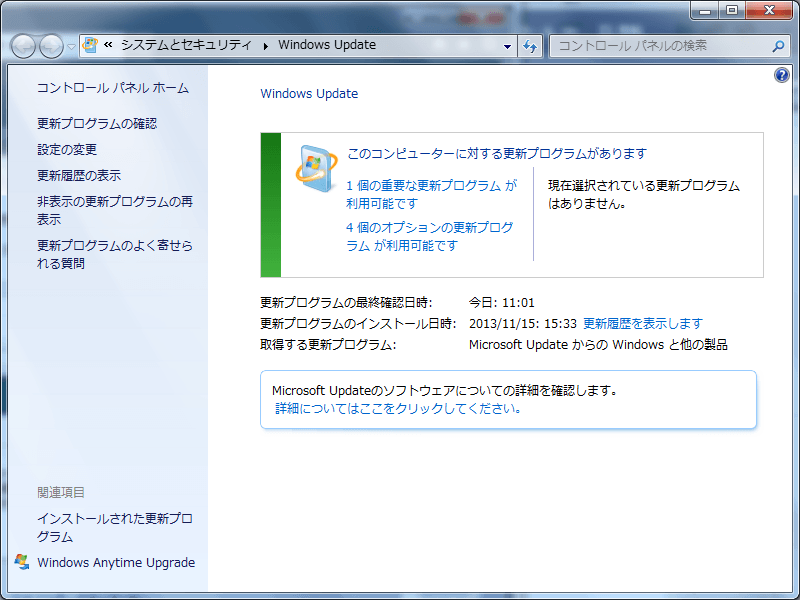Viewport: 800px width, 600px height.
Task: Click label 更新プログラムの最終確認日時
Action: tap(346, 303)
